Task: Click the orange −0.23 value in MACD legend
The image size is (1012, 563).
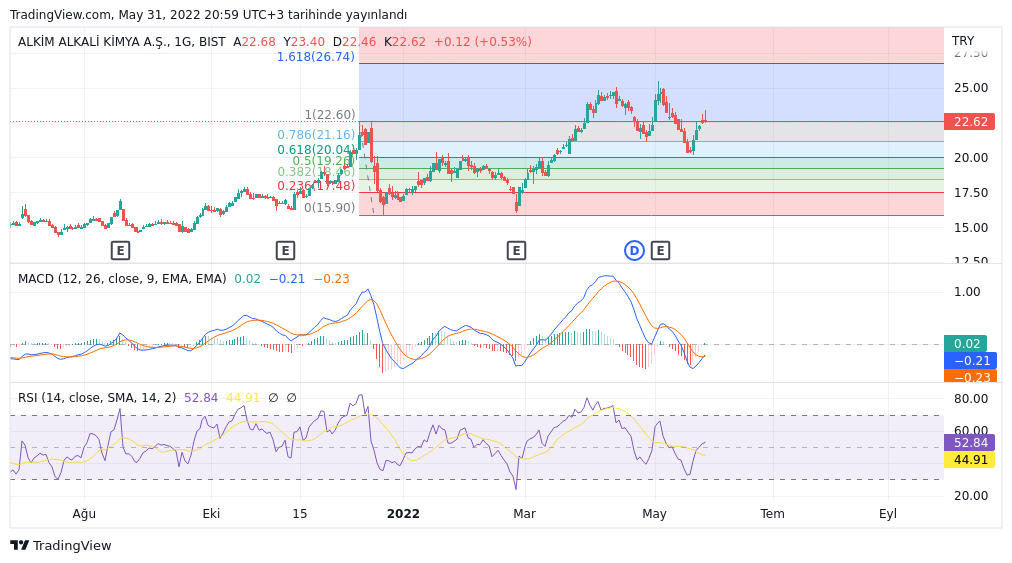Action: [x=331, y=279]
